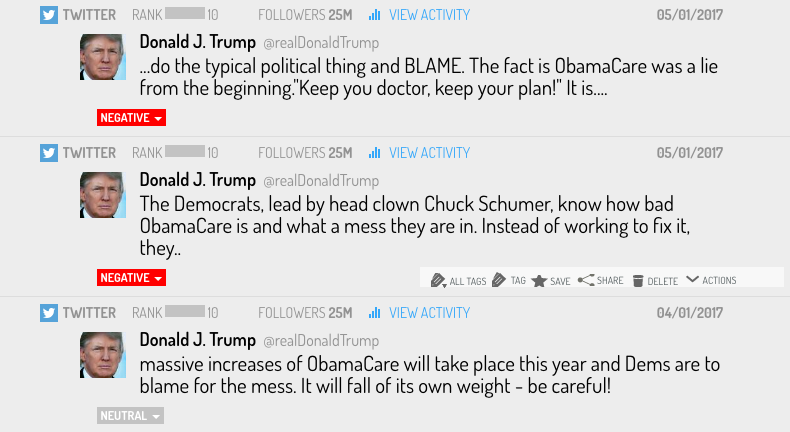Image resolution: width=790 pixels, height=432 pixels.
Task: Expand the Actions chevron menu
Action: coord(693,279)
